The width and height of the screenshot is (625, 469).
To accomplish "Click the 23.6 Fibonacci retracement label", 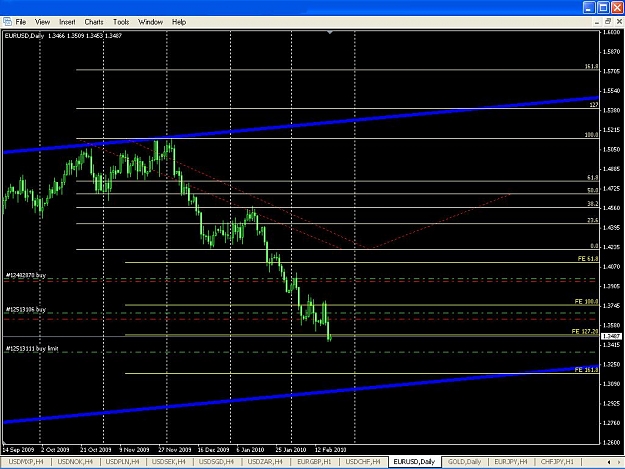I will coord(593,220).
